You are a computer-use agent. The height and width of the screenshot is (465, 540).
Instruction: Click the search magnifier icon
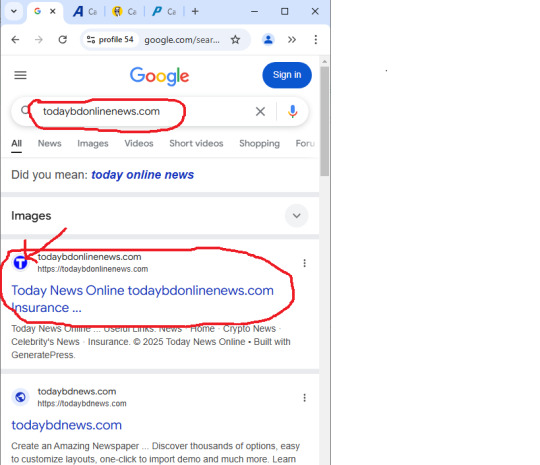click(25, 111)
